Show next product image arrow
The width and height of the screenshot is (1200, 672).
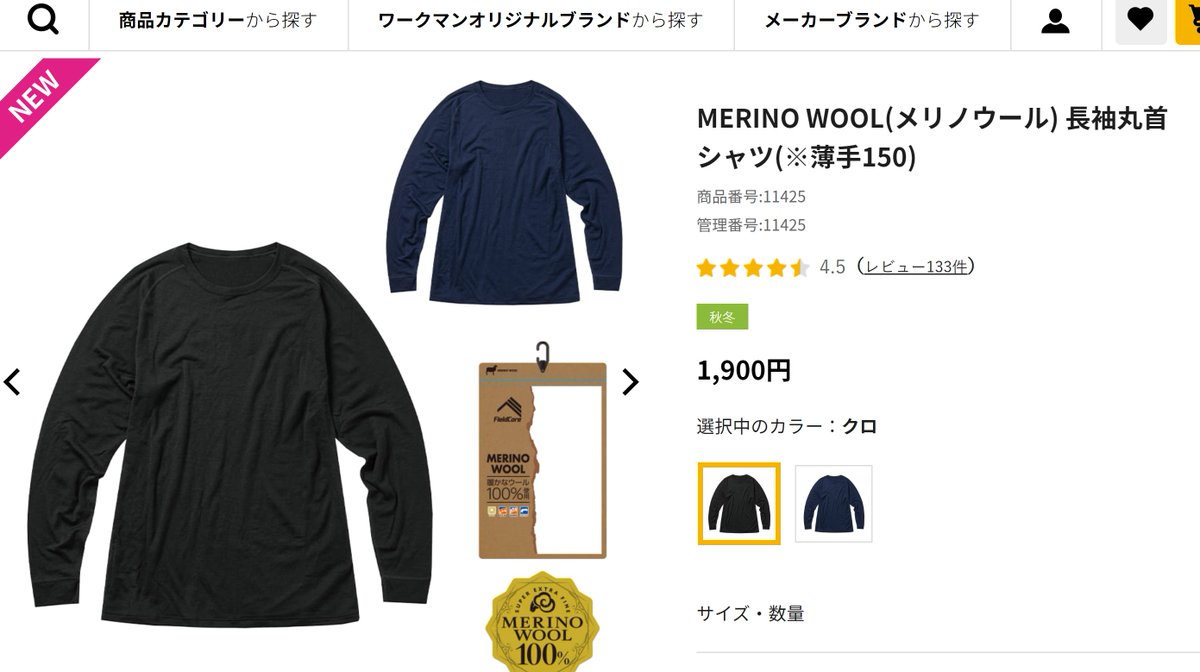(630, 382)
